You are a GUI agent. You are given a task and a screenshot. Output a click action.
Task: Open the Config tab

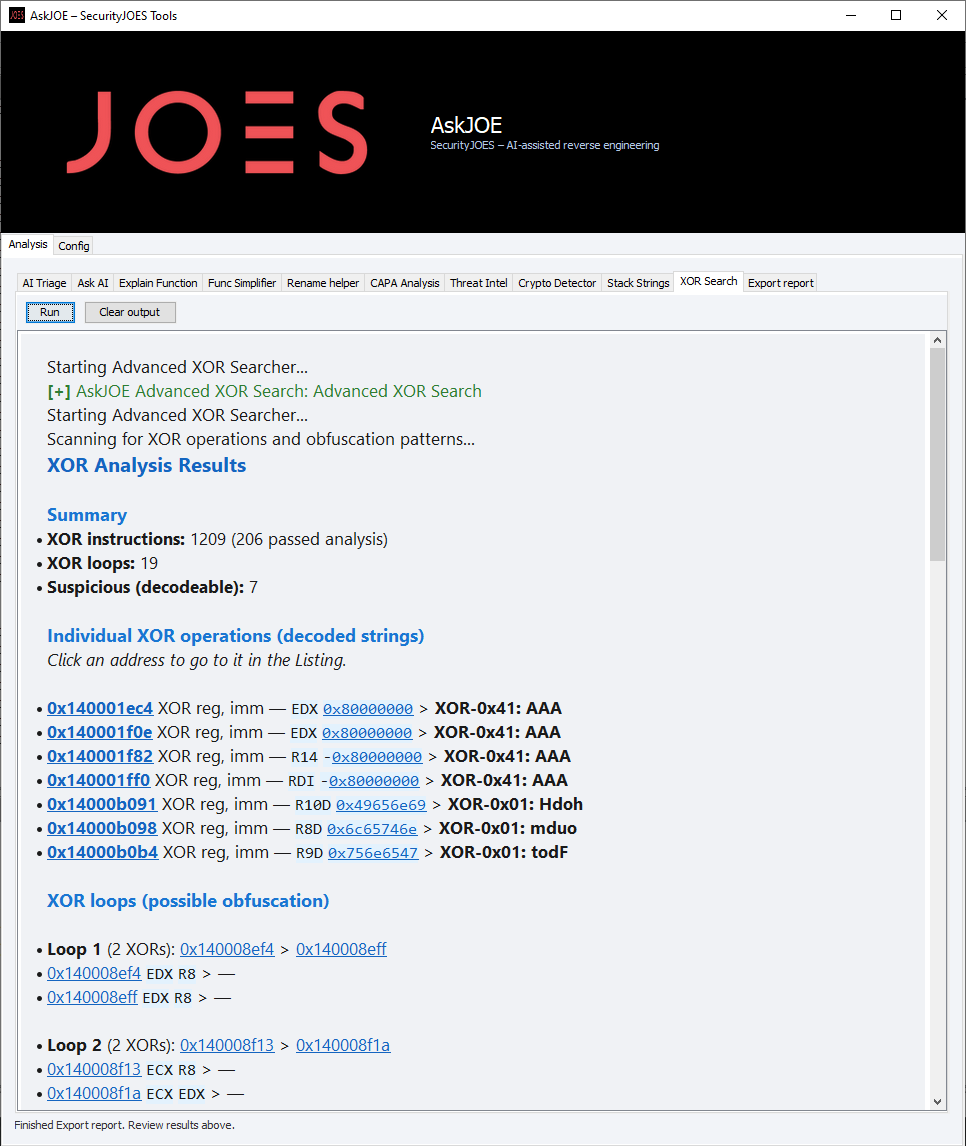coord(74,246)
